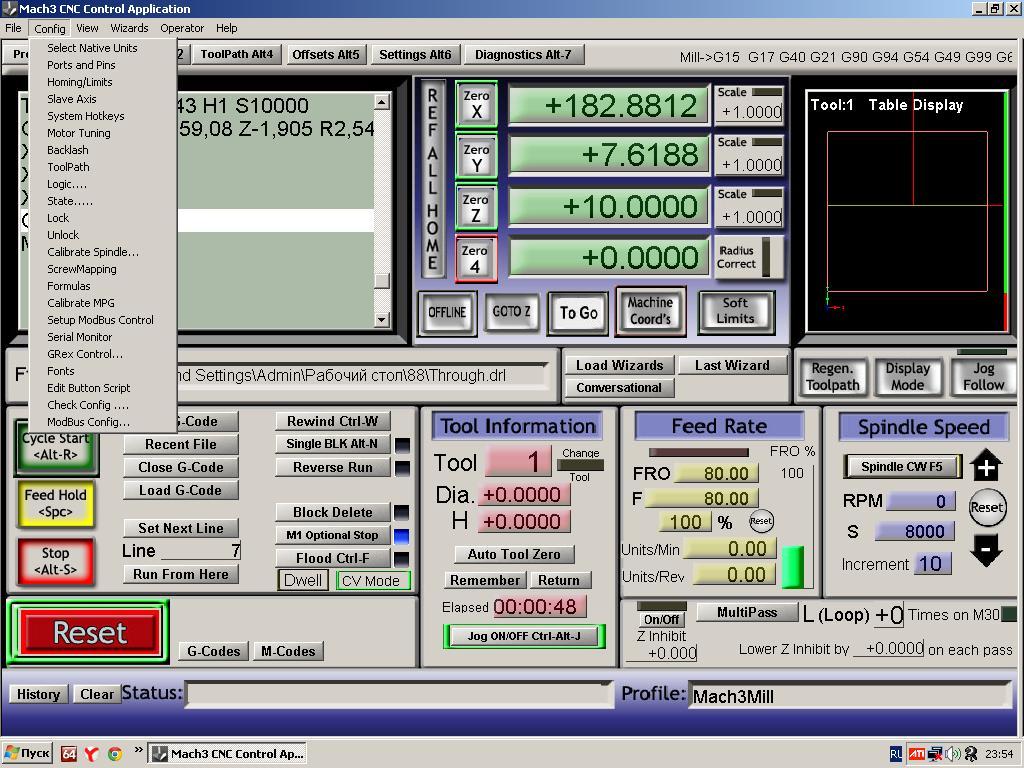This screenshot has height=768, width=1024.
Task: Toggle Jog ON/OFF Ctrl-Alt-J
Action: [x=524, y=636]
